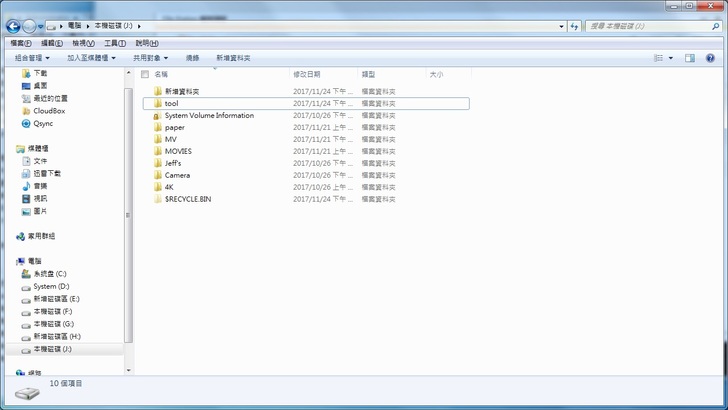Select the Camera folder icon
728x410 pixels.
pos(158,175)
